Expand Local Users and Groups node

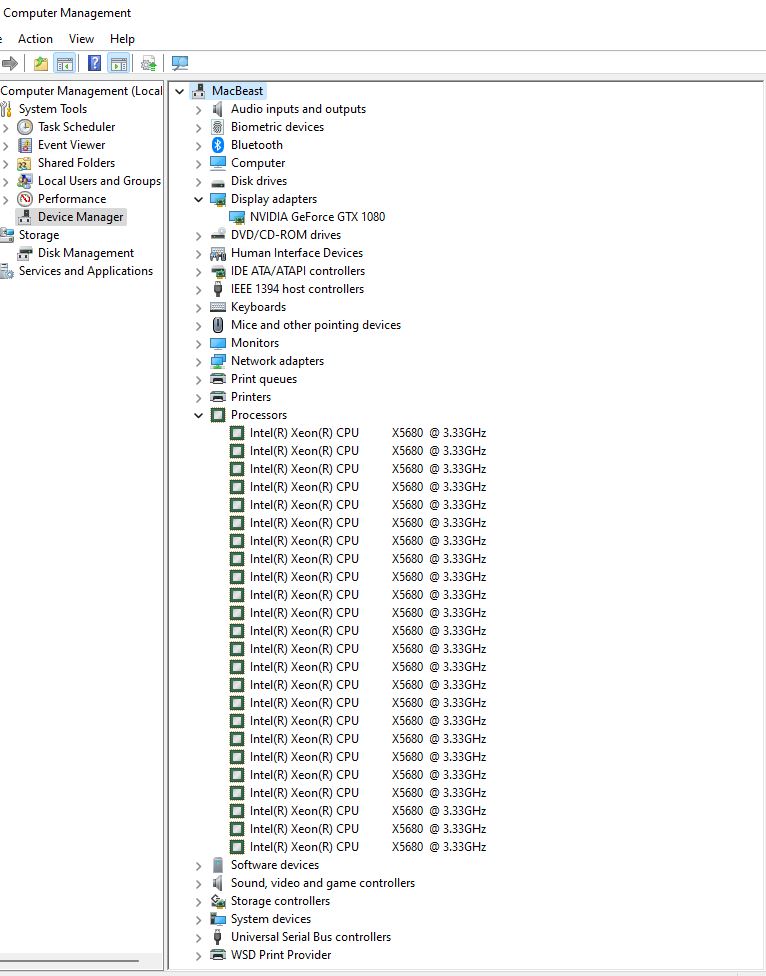pos(6,182)
